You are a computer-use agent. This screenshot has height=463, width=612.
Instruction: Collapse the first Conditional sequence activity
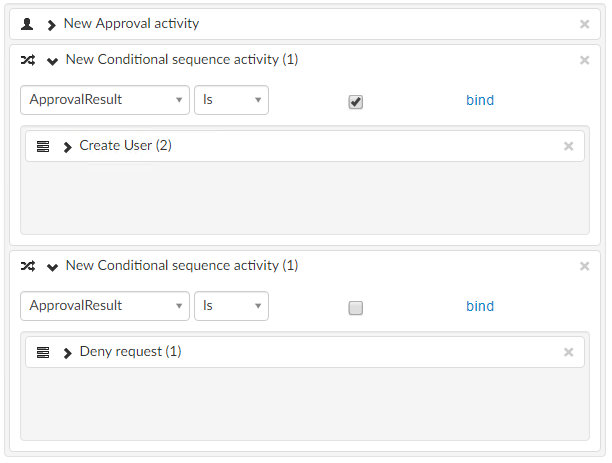click(x=52, y=61)
